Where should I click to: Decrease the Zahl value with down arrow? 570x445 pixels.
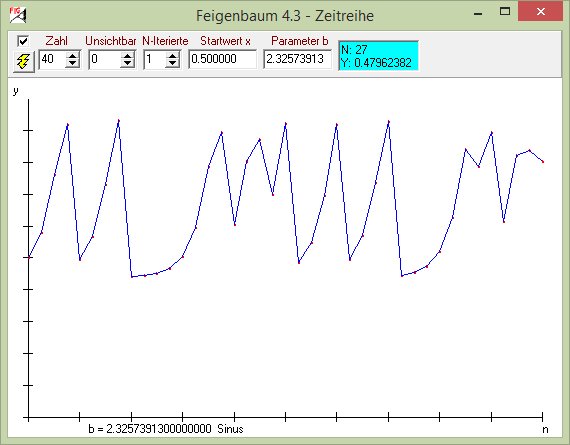pyautogui.click(x=72, y=63)
